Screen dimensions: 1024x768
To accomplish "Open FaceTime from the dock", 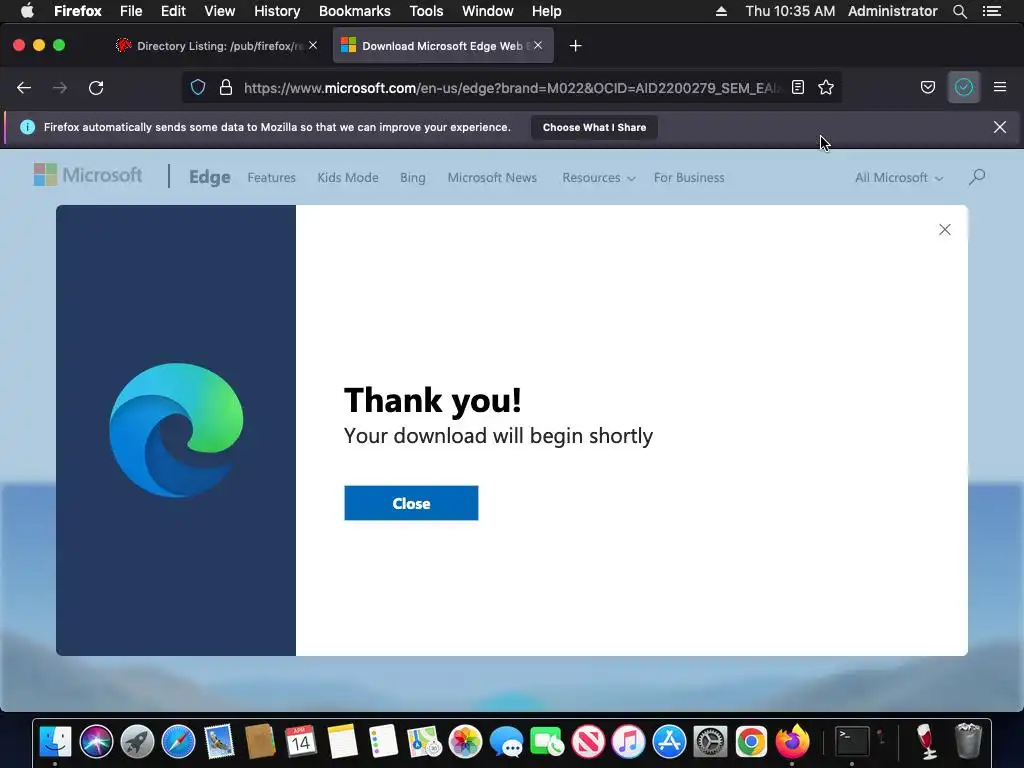I will click(547, 742).
